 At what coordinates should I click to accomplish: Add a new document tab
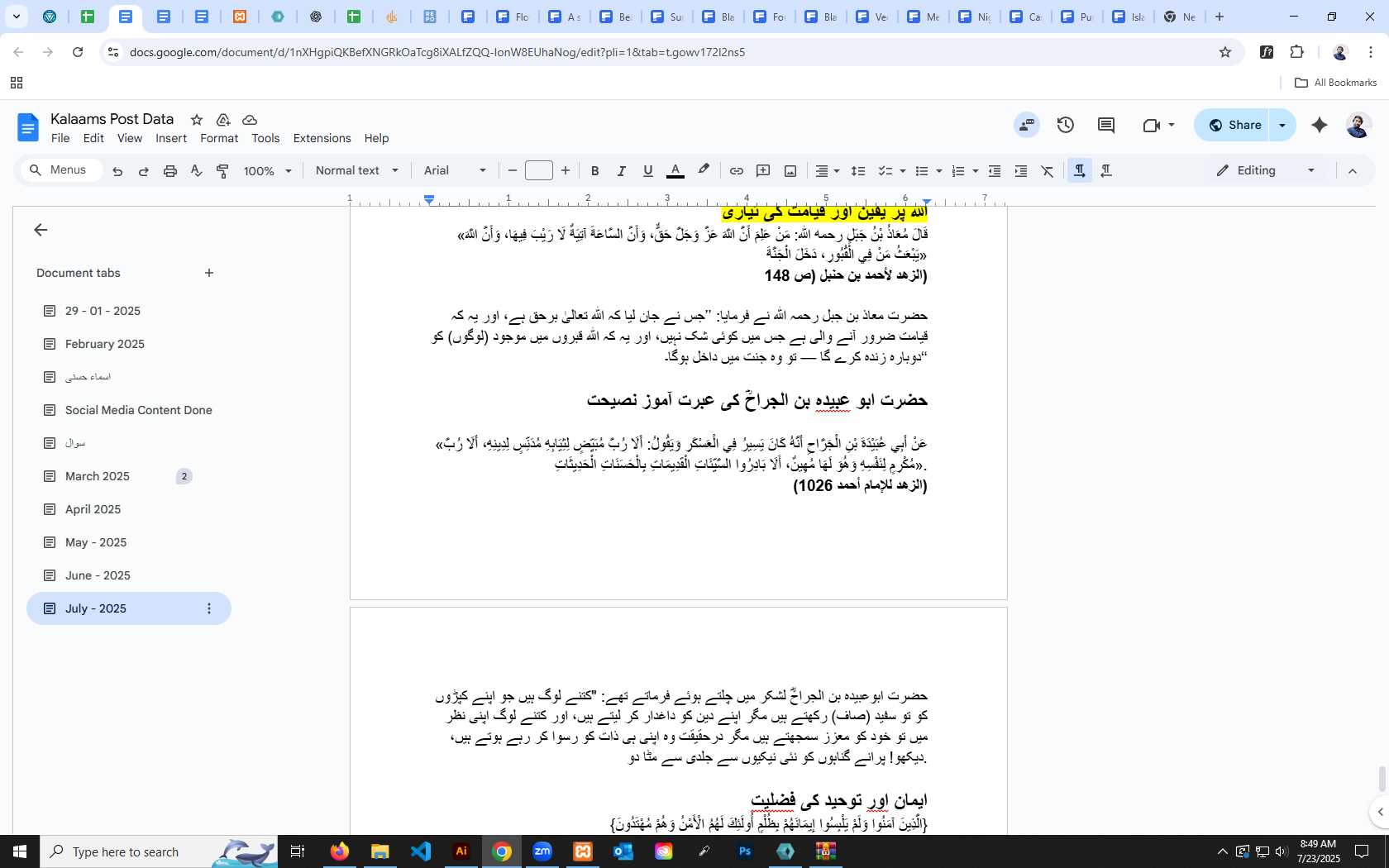pos(209,273)
